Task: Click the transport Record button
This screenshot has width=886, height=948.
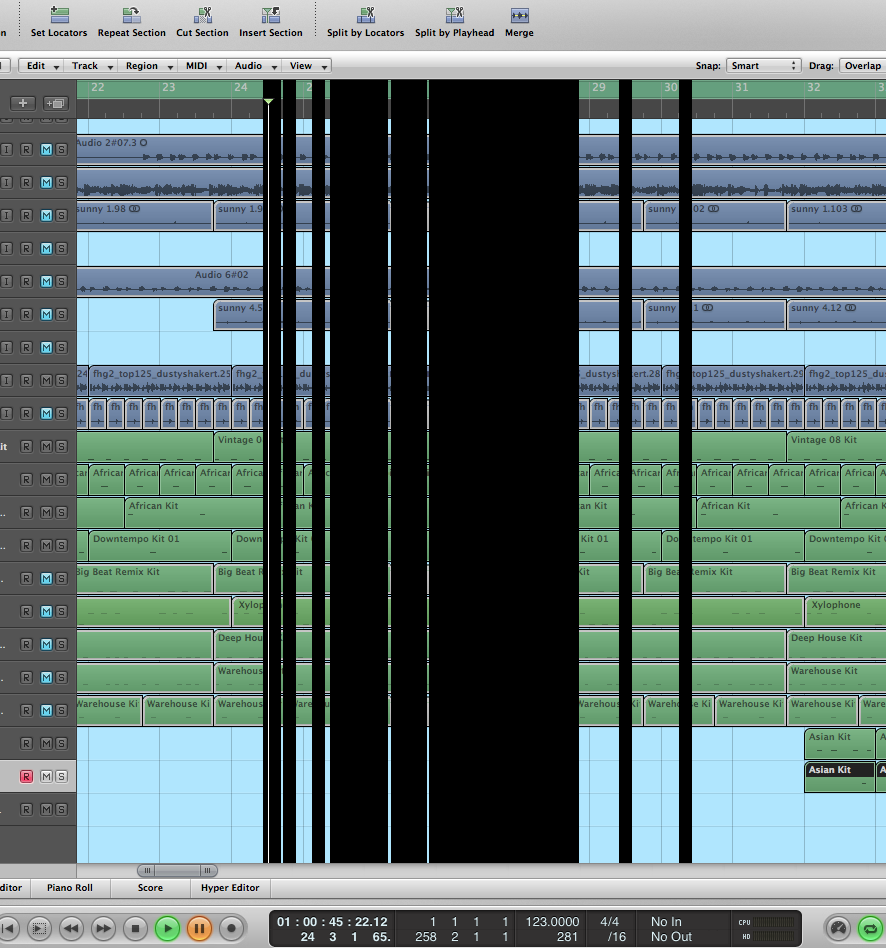Action: [x=230, y=928]
